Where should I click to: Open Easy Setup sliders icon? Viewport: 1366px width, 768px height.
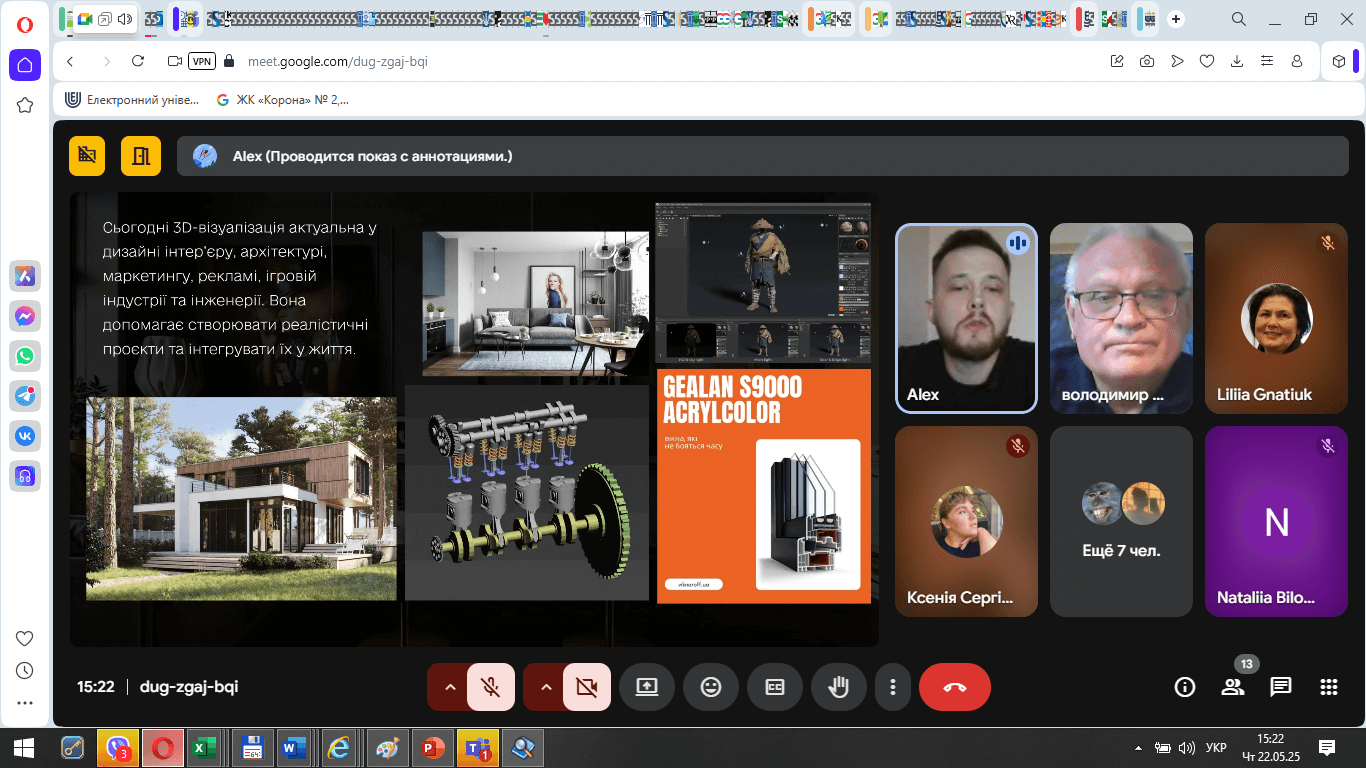pos(1267,61)
